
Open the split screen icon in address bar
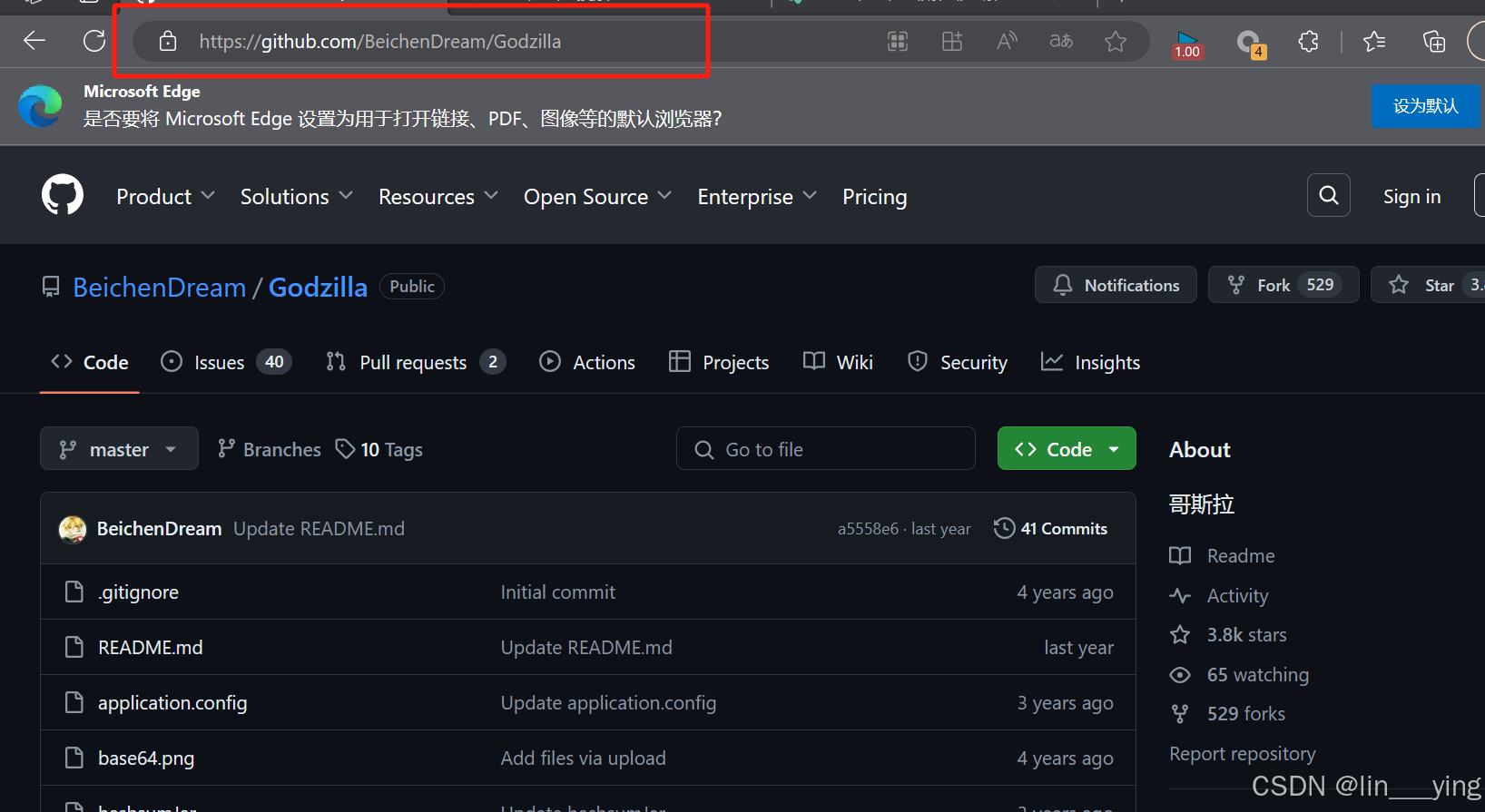pos(952,41)
